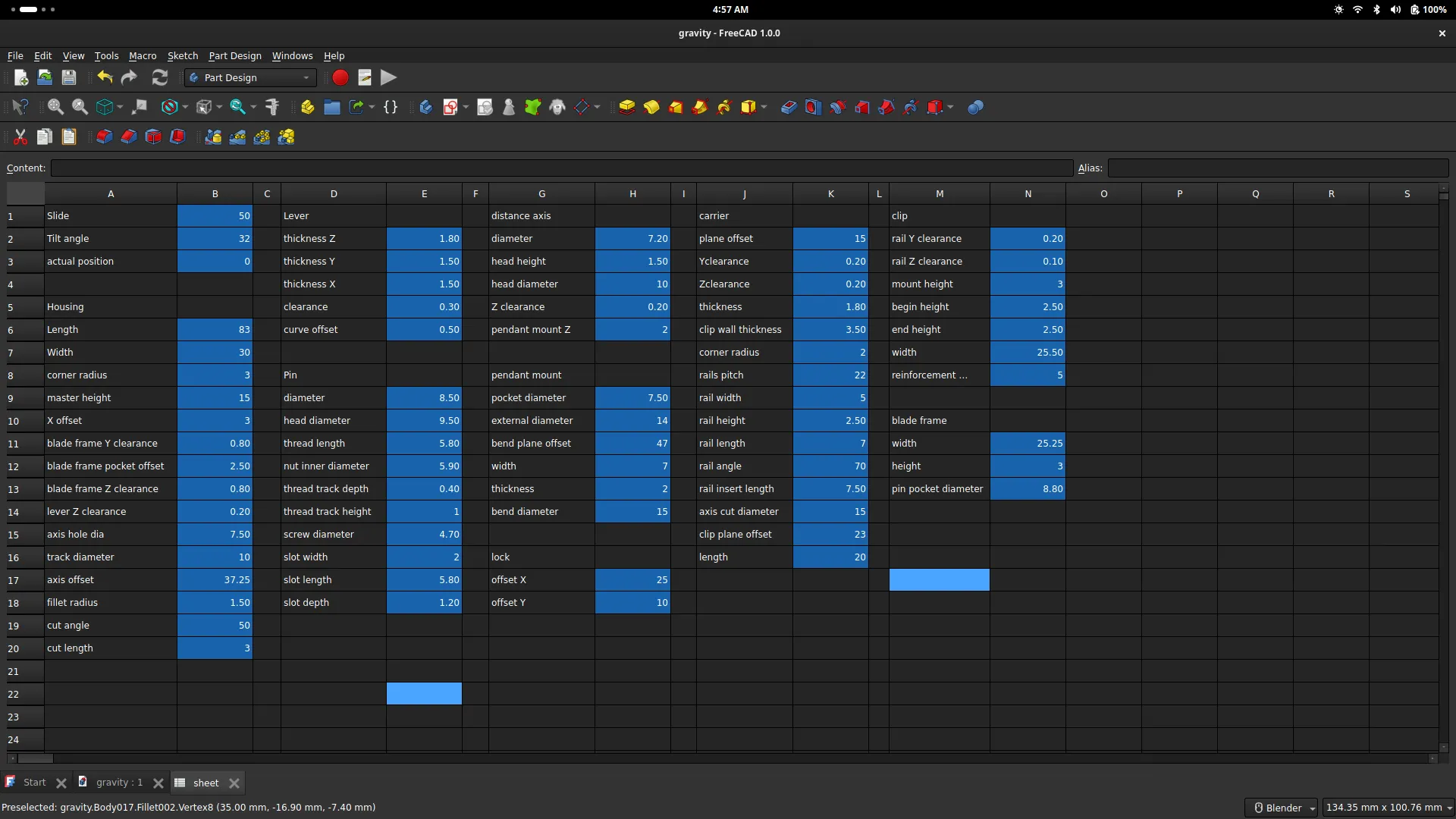
Task: Select the Revolution tool
Action: tap(651, 107)
